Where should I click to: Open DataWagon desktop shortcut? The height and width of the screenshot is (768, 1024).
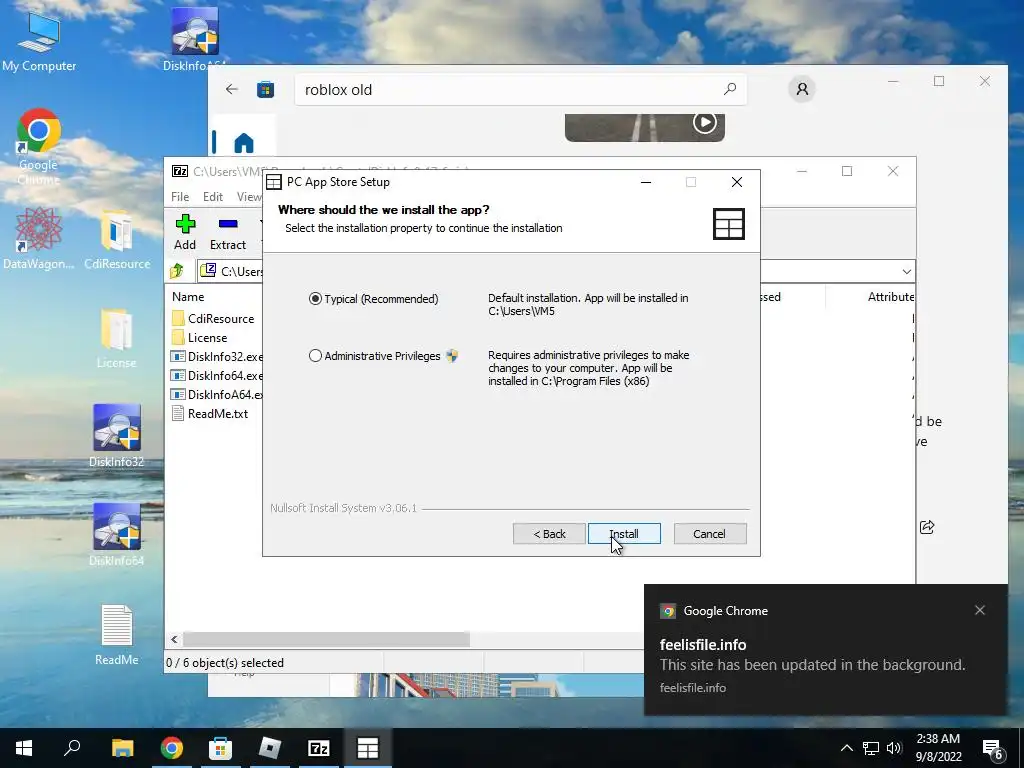click(39, 238)
